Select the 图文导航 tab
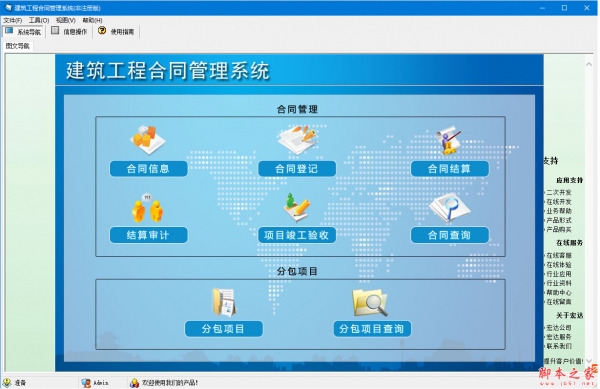The image size is (600, 389). point(18,46)
